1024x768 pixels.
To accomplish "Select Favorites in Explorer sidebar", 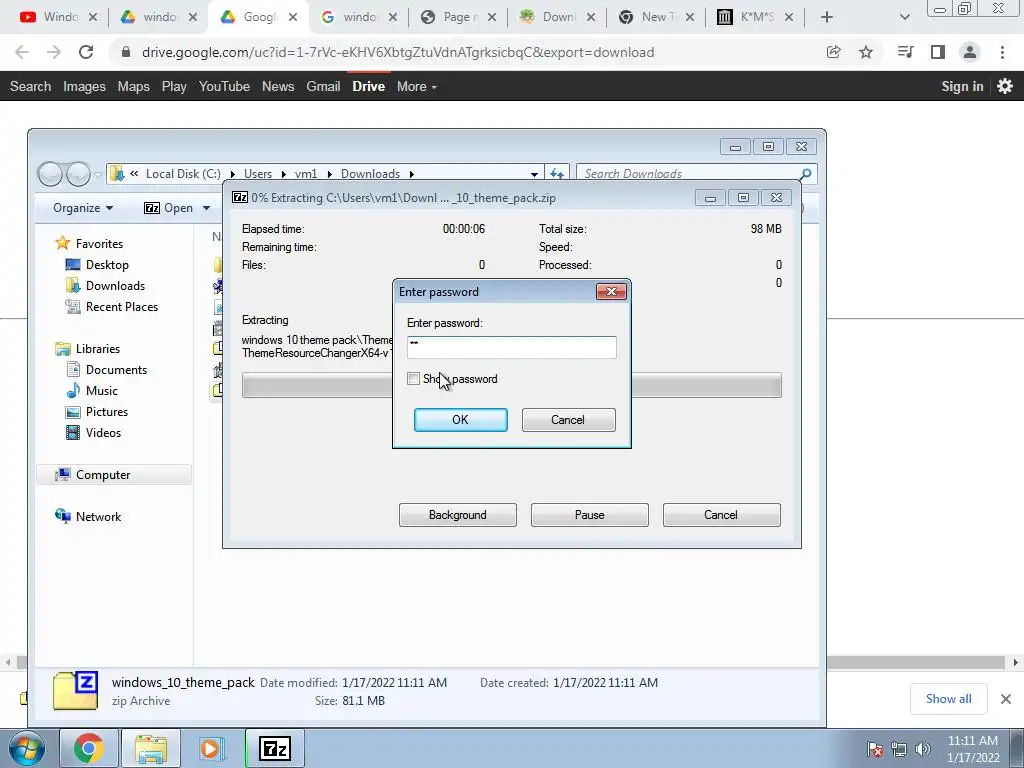I will (x=89, y=244).
